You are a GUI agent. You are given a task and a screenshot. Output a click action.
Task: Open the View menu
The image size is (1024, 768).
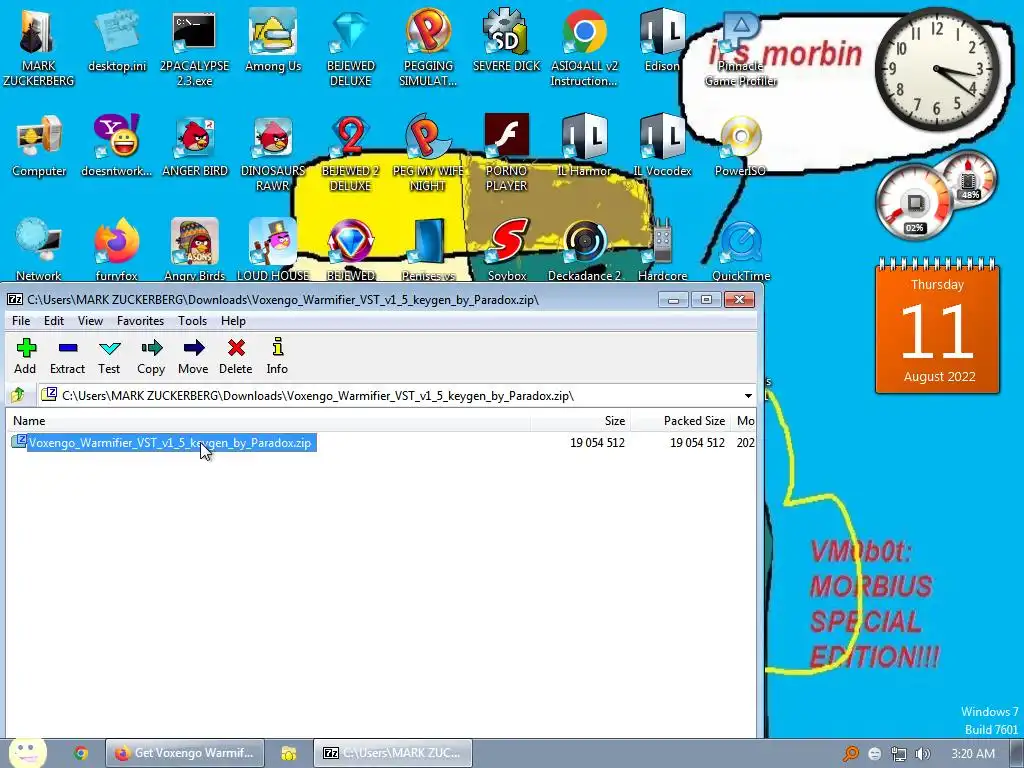90,321
